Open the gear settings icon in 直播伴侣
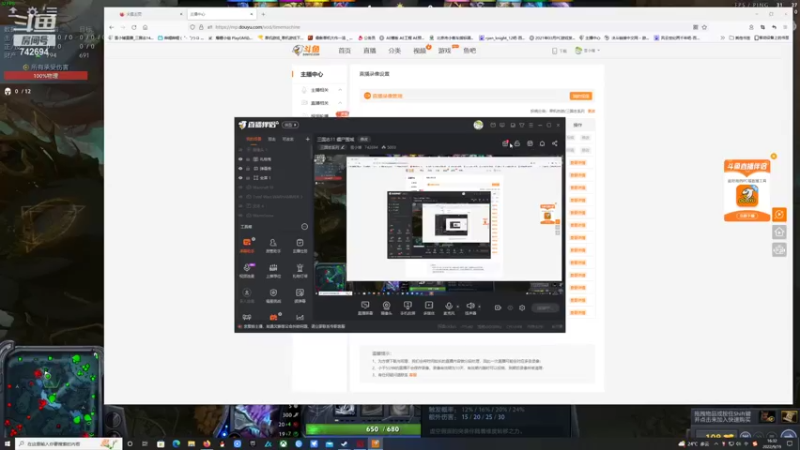800x450 pixels. [x=522, y=308]
